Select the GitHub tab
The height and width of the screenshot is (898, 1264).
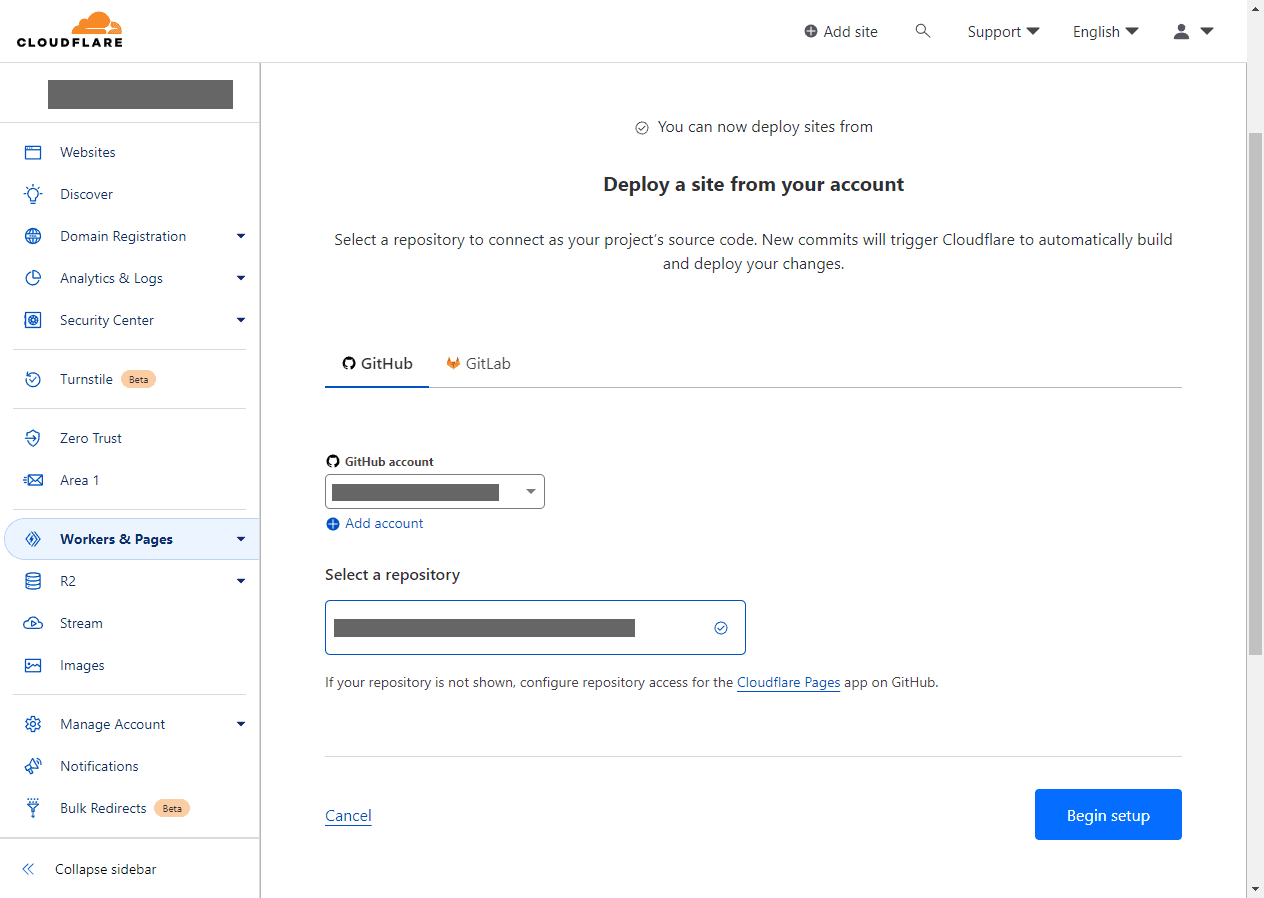[377, 363]
